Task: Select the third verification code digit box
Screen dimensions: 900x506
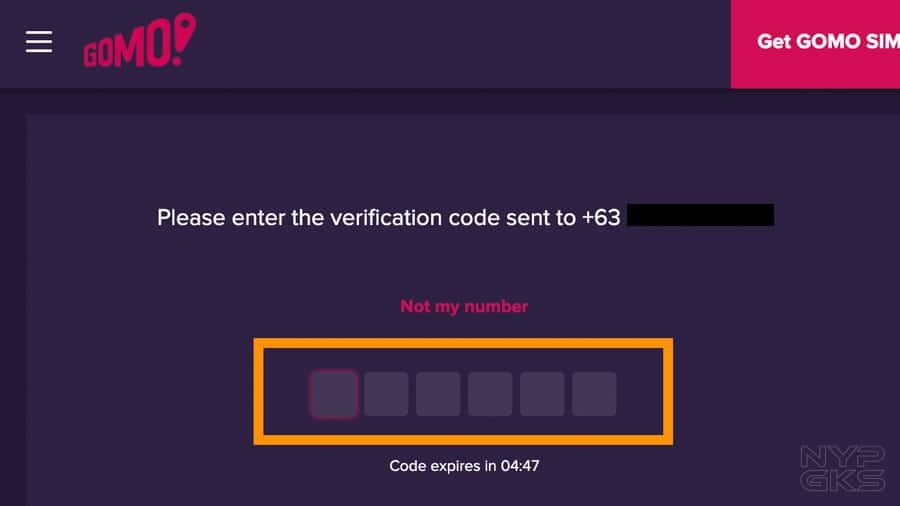Action: tap(438, 394)
